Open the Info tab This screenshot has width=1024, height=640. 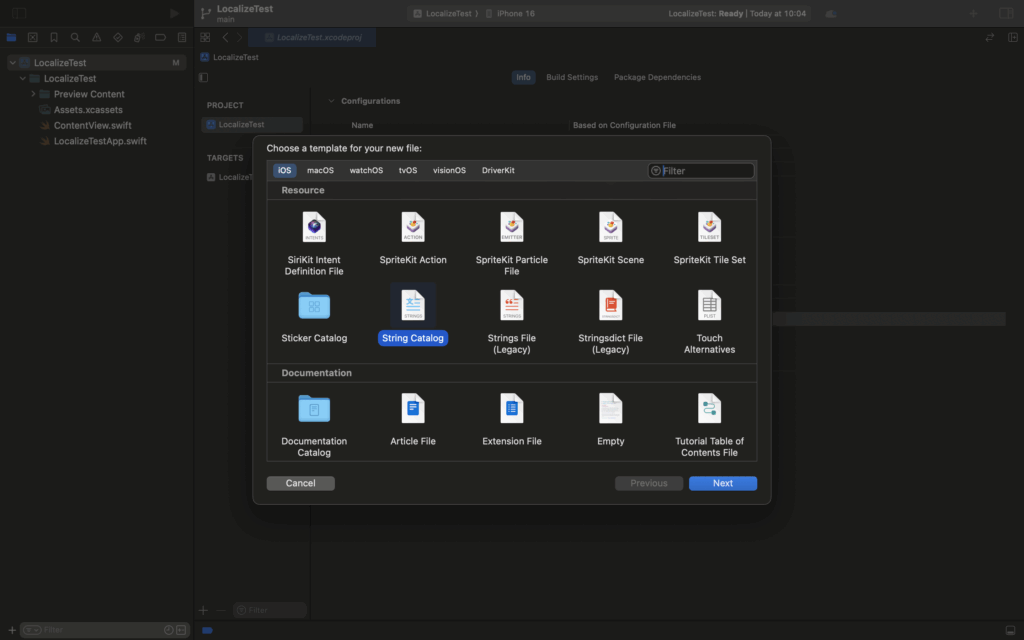tap(523, 77)
